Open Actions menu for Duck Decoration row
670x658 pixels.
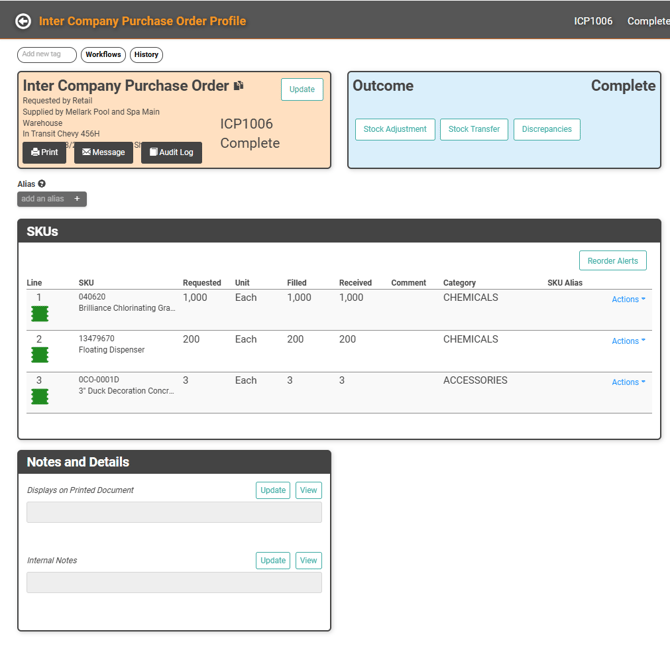click(628, 382)
